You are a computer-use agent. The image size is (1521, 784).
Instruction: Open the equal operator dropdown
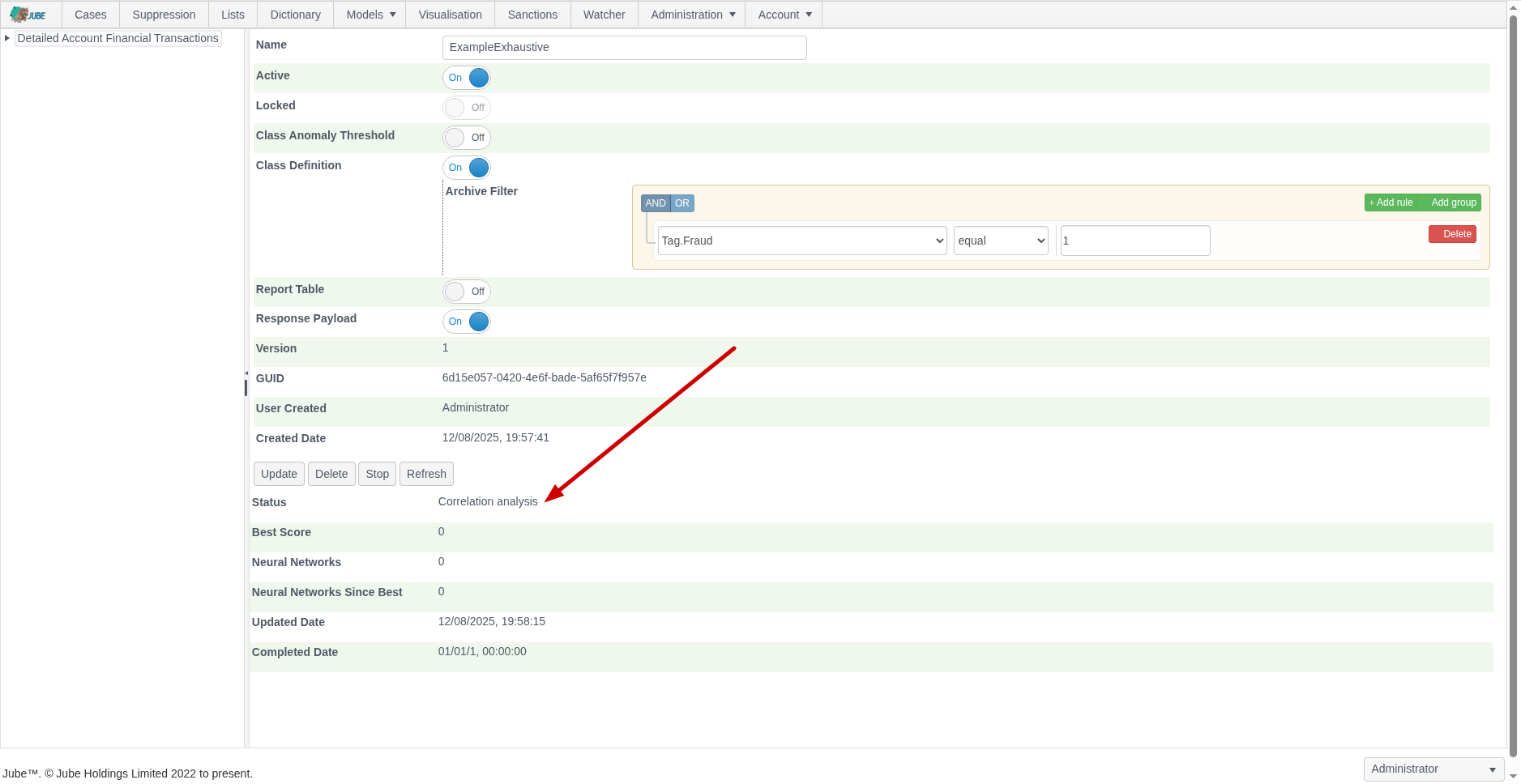click(1001, 241)
